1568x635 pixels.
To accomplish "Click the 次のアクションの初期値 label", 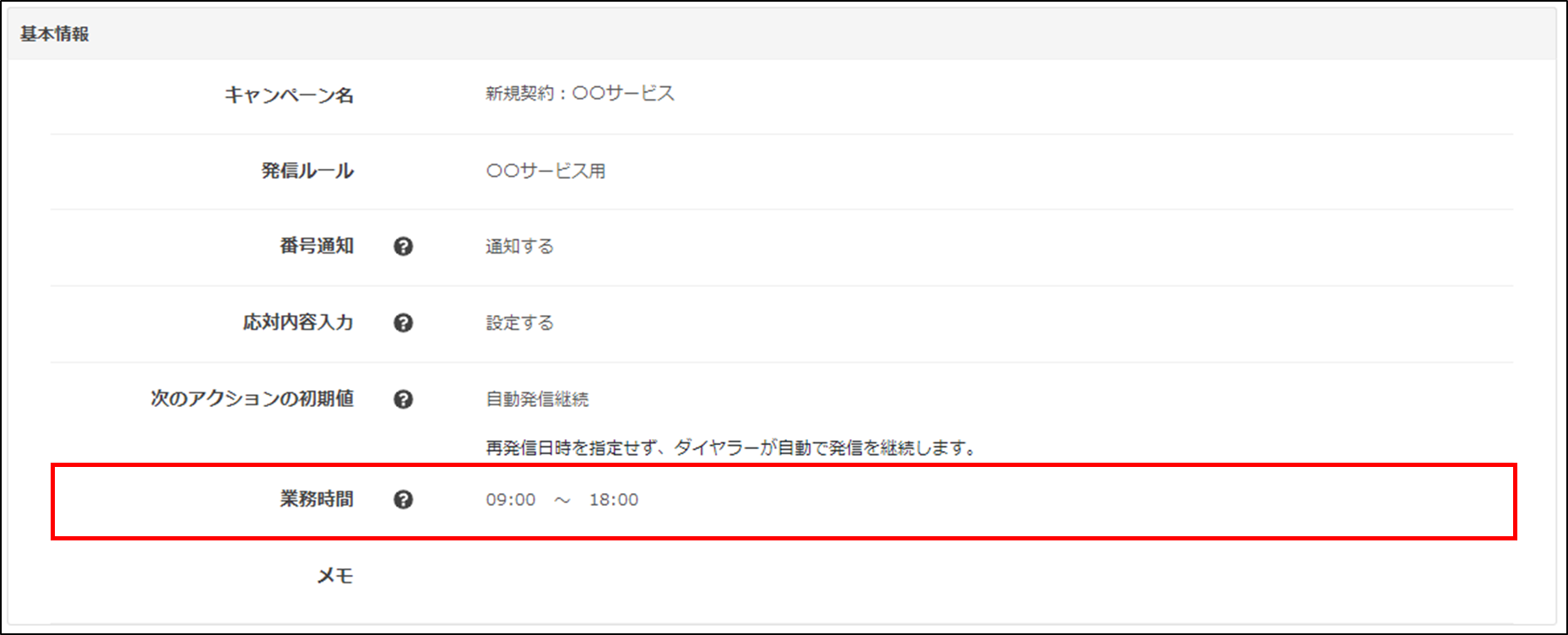I will tap(252, 399).
